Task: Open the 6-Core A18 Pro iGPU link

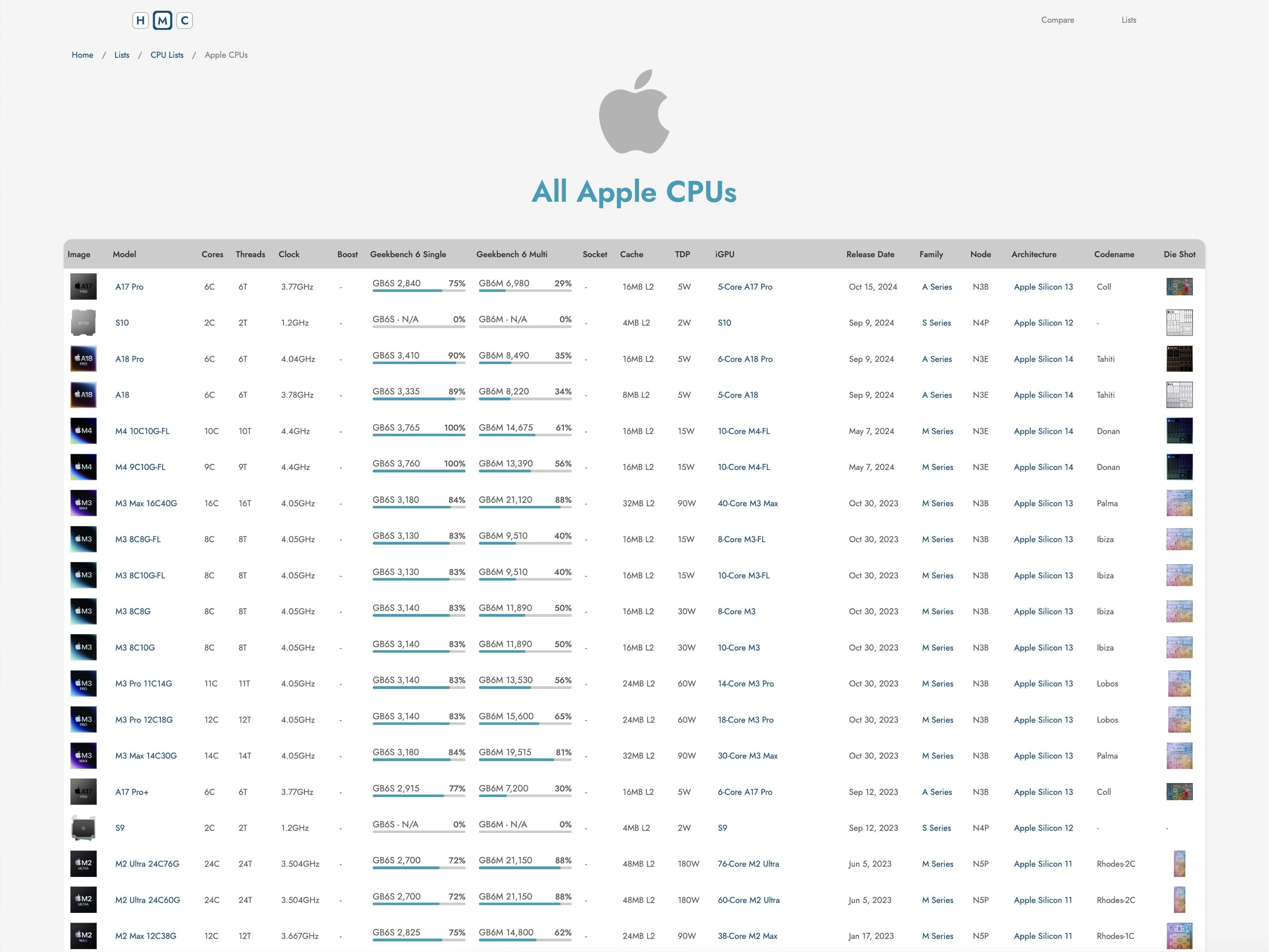Action: [x=745, y=359]
